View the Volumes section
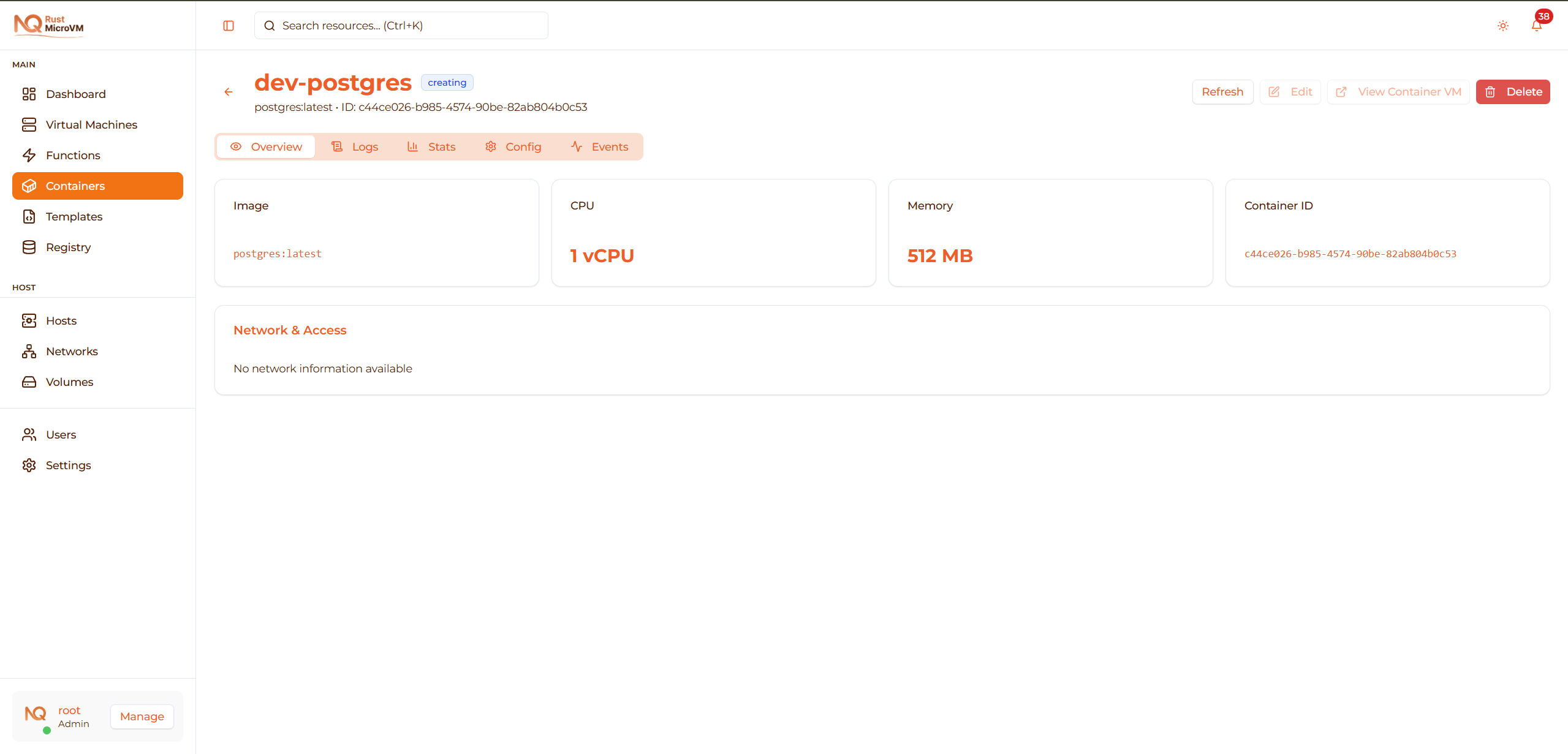 coord(69,382)
